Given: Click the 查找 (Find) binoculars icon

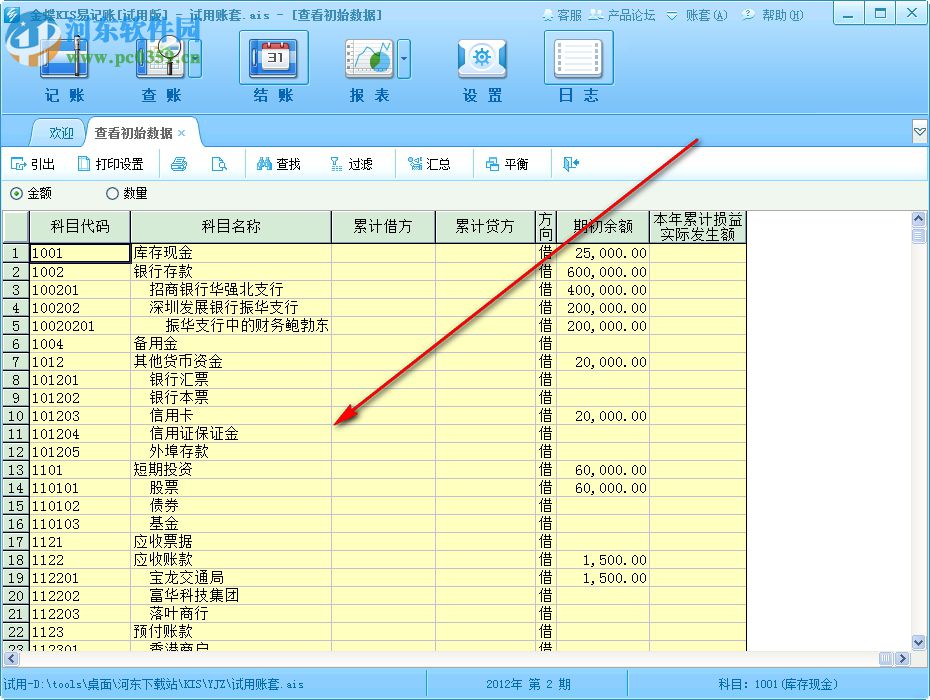Looking at the screenshot, I should (x=264, y=163).
